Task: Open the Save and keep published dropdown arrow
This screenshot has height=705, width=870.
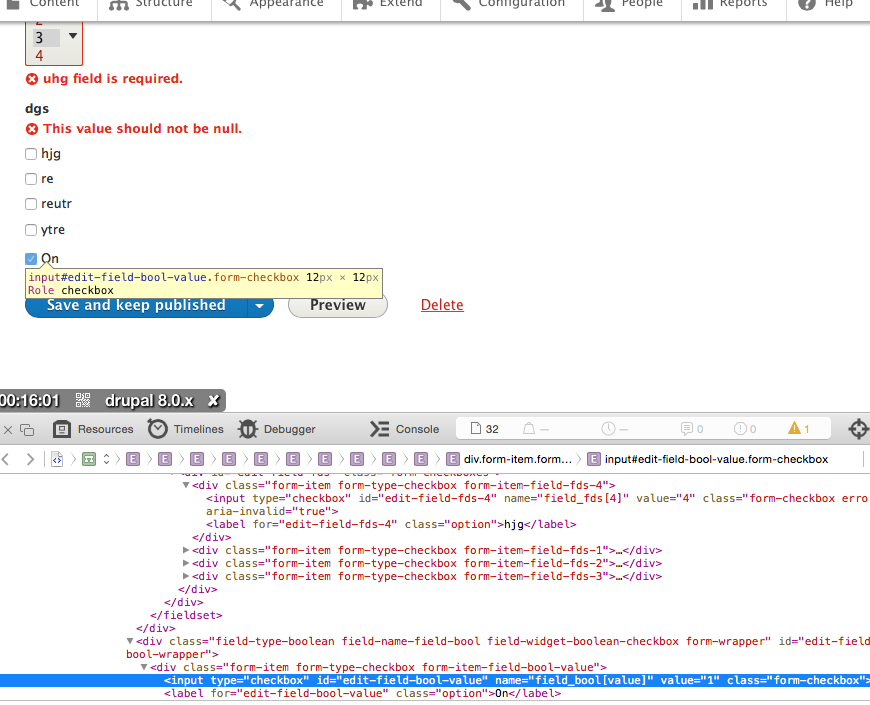Action: [x=259, y=305]
